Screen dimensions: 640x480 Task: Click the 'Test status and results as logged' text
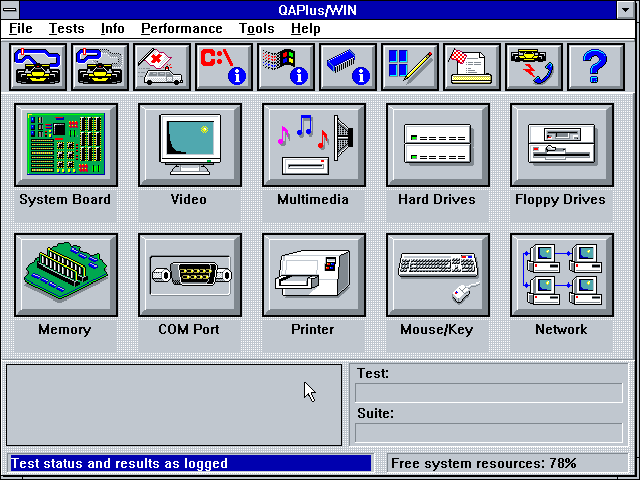click(x=119, y=463)
